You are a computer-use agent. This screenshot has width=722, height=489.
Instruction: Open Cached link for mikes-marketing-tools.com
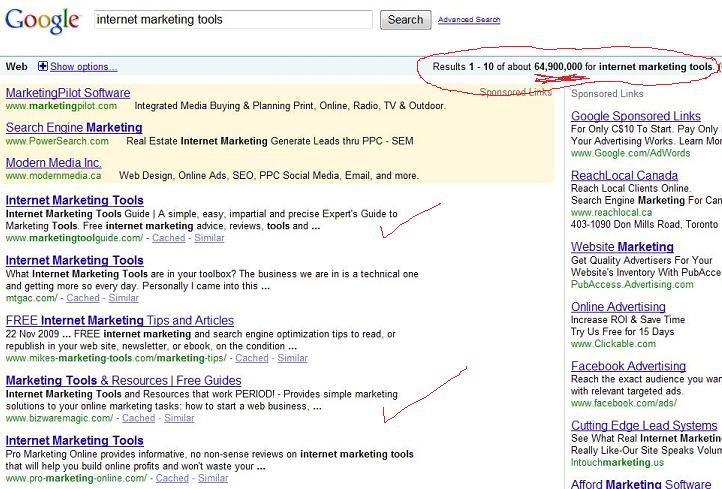tap(252, 358)
